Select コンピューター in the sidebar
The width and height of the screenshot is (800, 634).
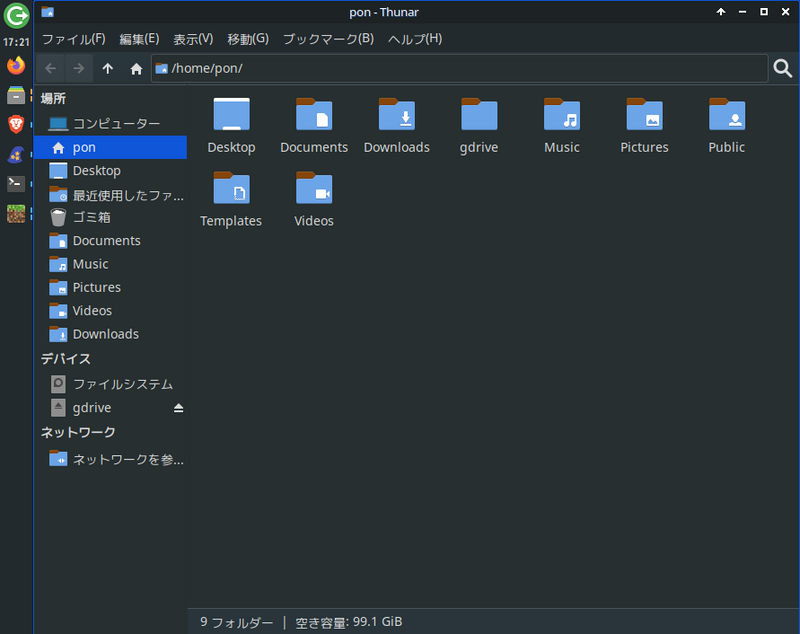coord(110,123)
